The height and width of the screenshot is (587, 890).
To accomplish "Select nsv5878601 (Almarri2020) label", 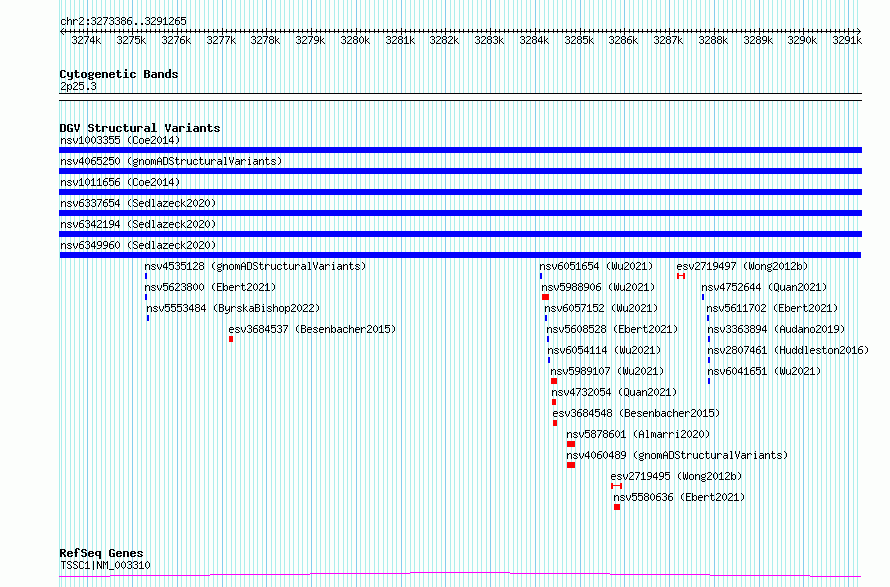I will coord(638,434).
